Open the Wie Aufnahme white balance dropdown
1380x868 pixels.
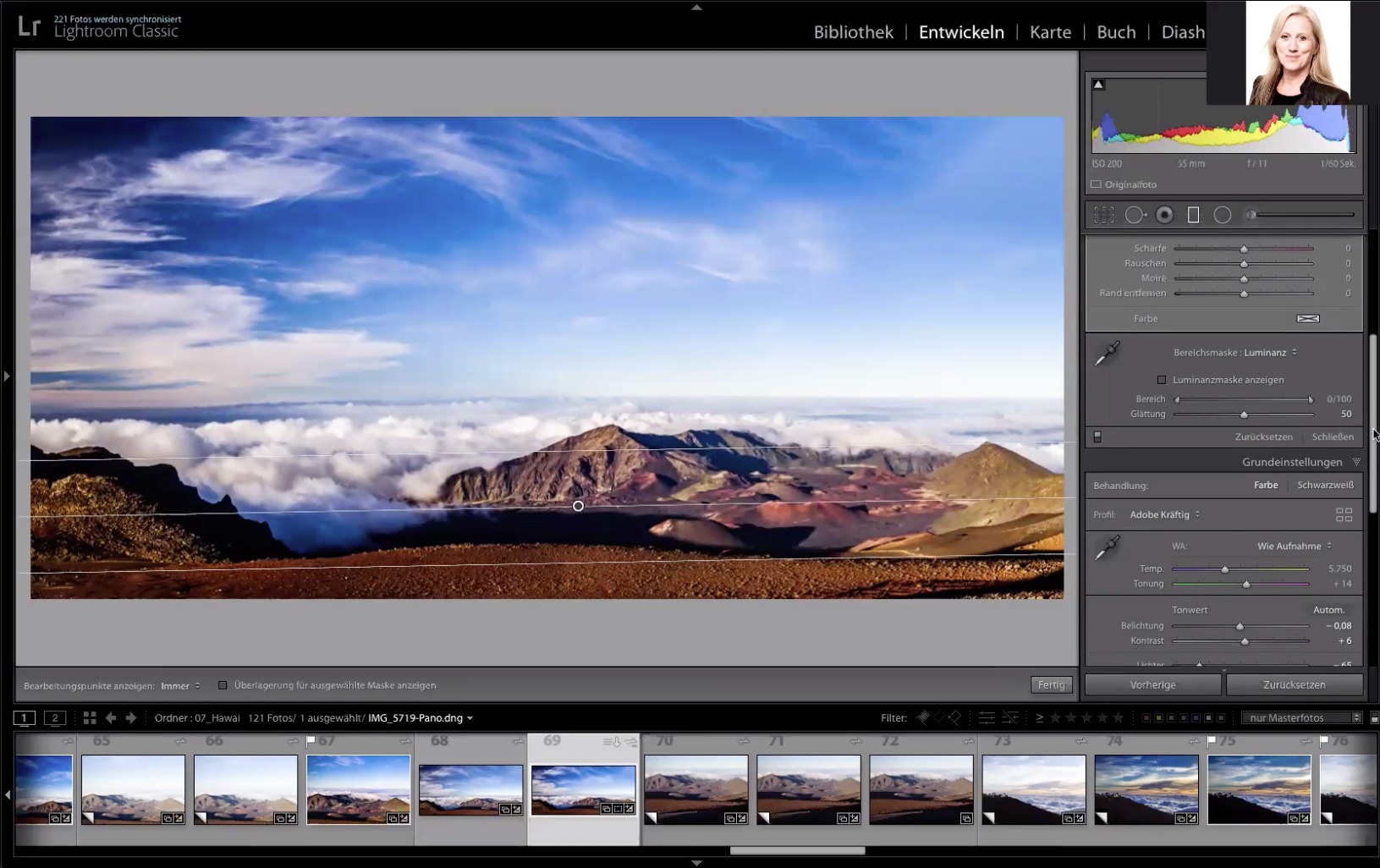(x=1295, y=546)
